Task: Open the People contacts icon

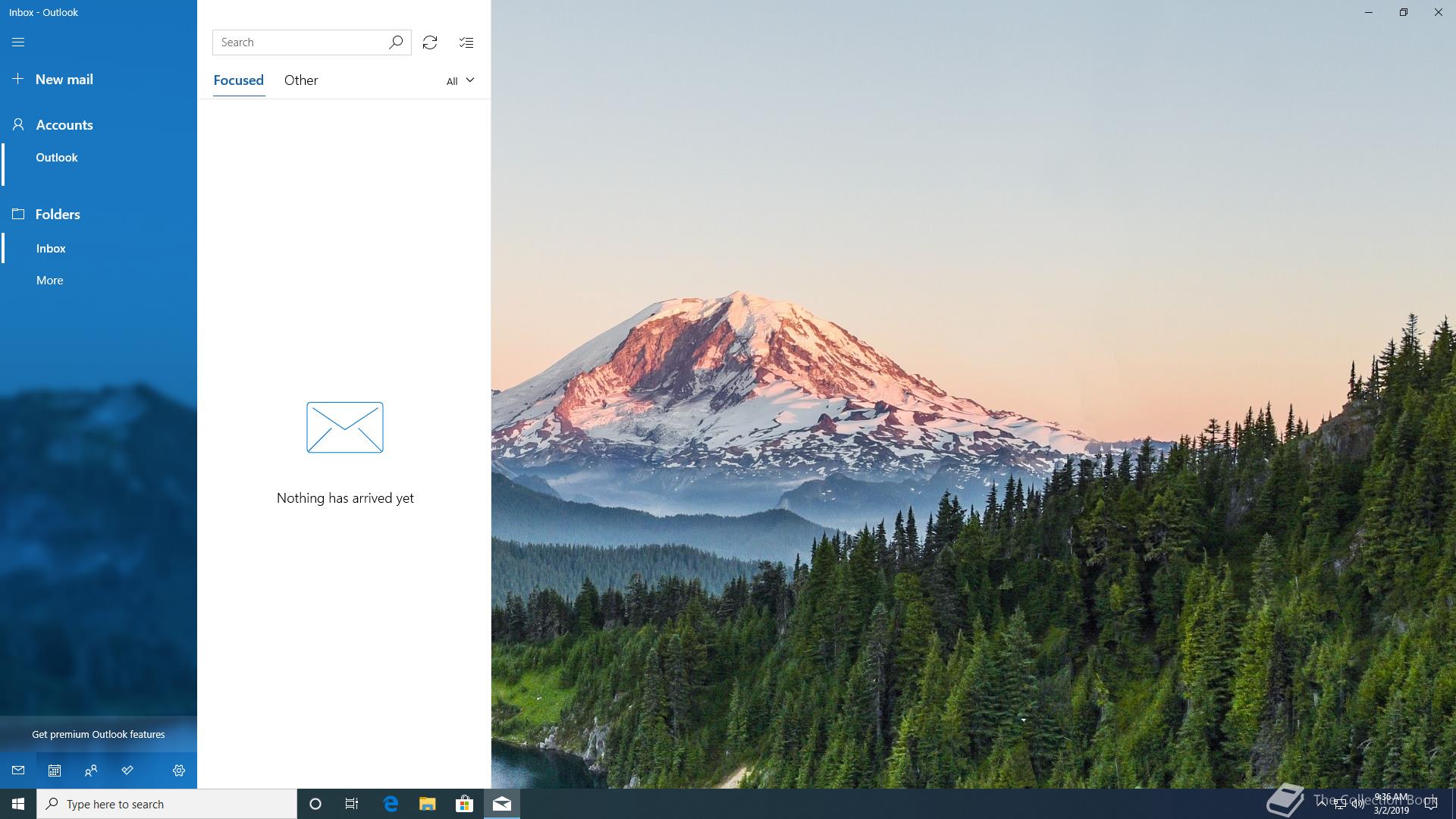Action: pyautogui.click(x=91, y=770)
